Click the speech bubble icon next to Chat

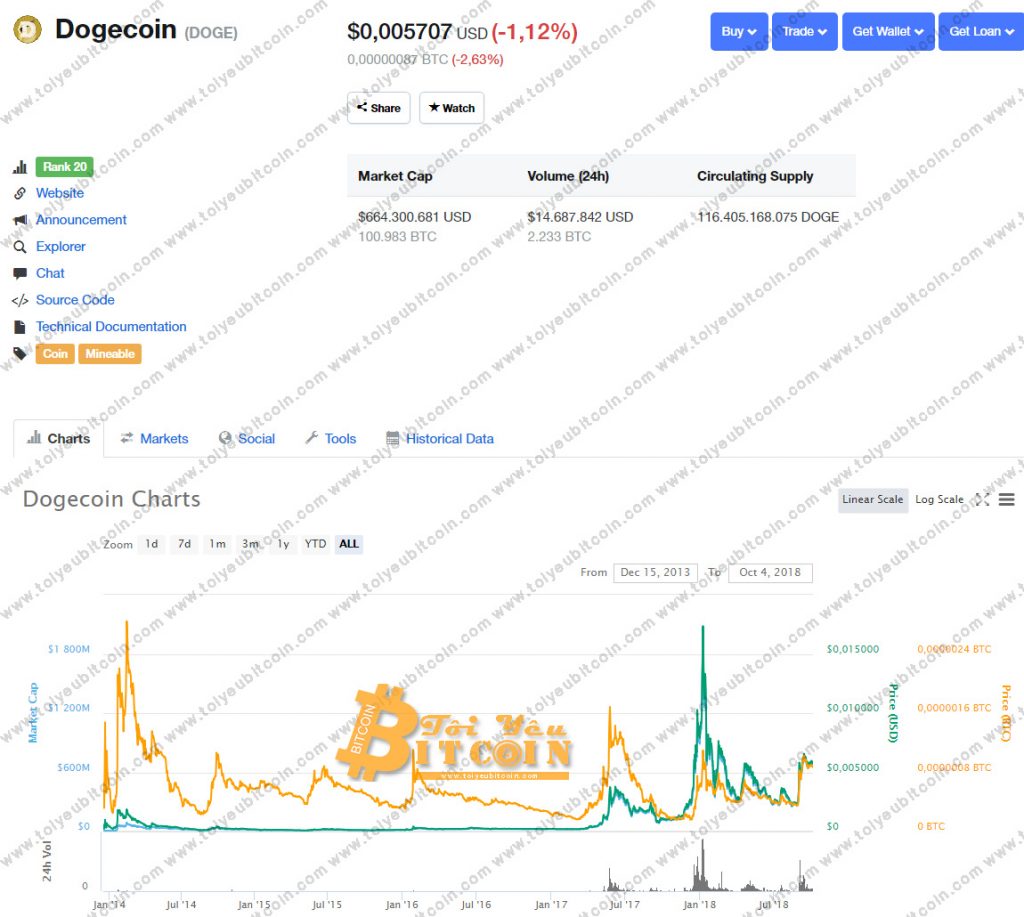pos(20,274)
